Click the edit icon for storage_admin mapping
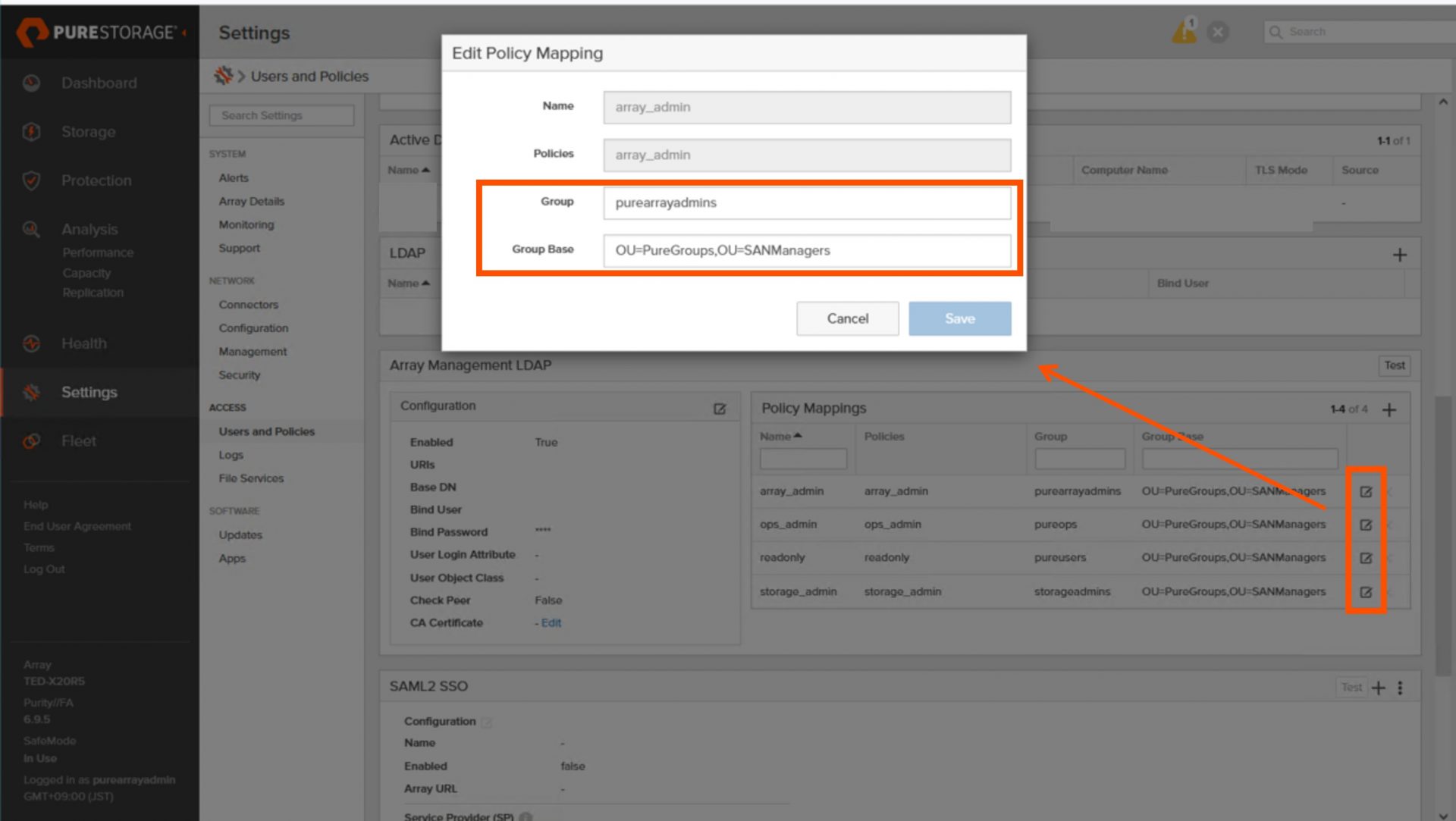Screen dimensions: 1456x821 pos(1366,592)
